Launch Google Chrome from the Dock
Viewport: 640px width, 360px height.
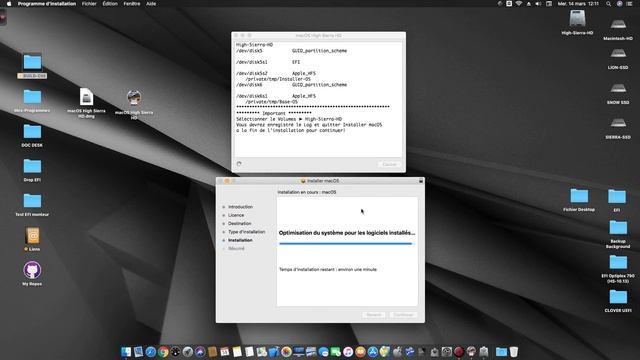[x=163, y=351]
